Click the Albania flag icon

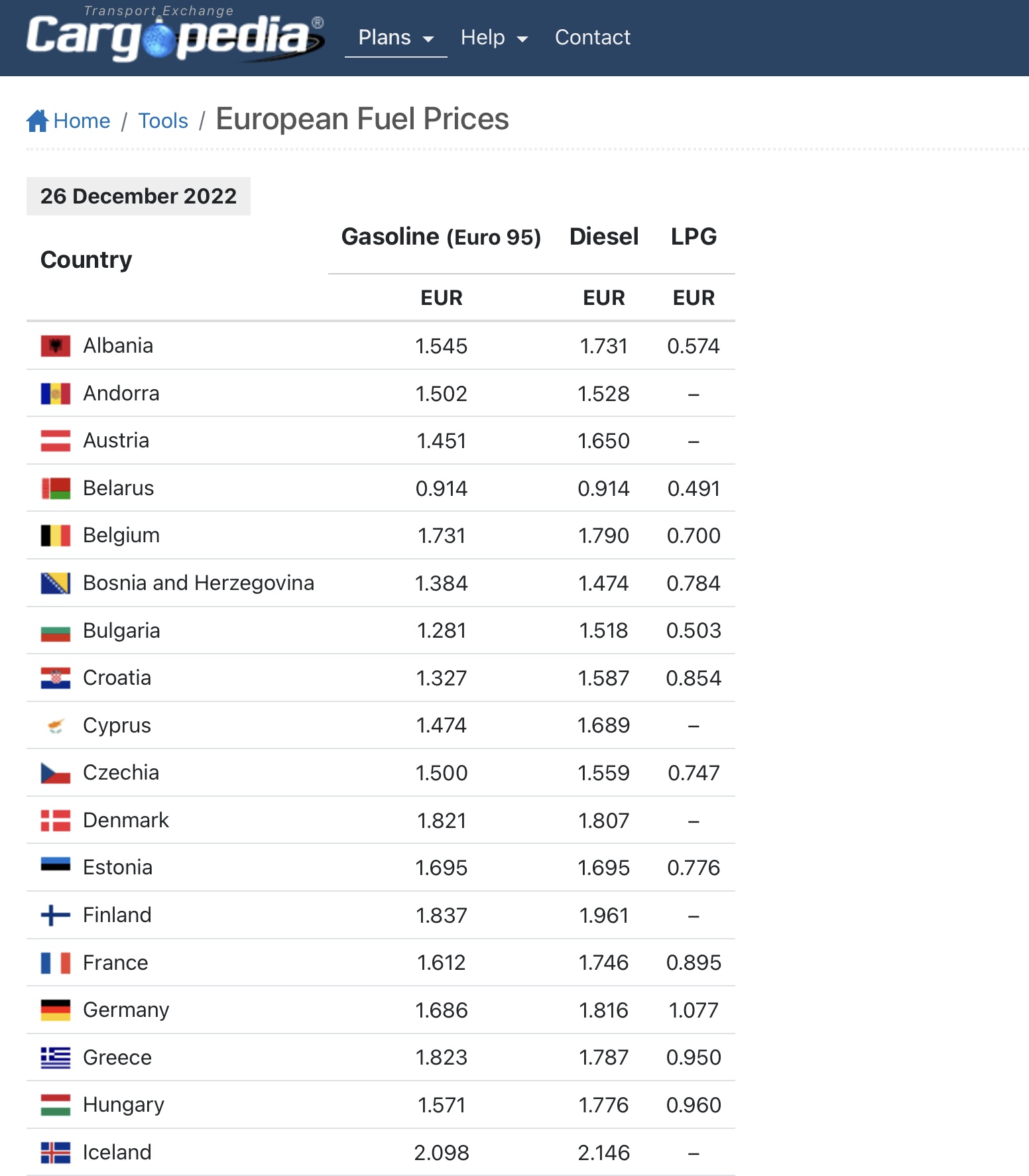[56, 346]
